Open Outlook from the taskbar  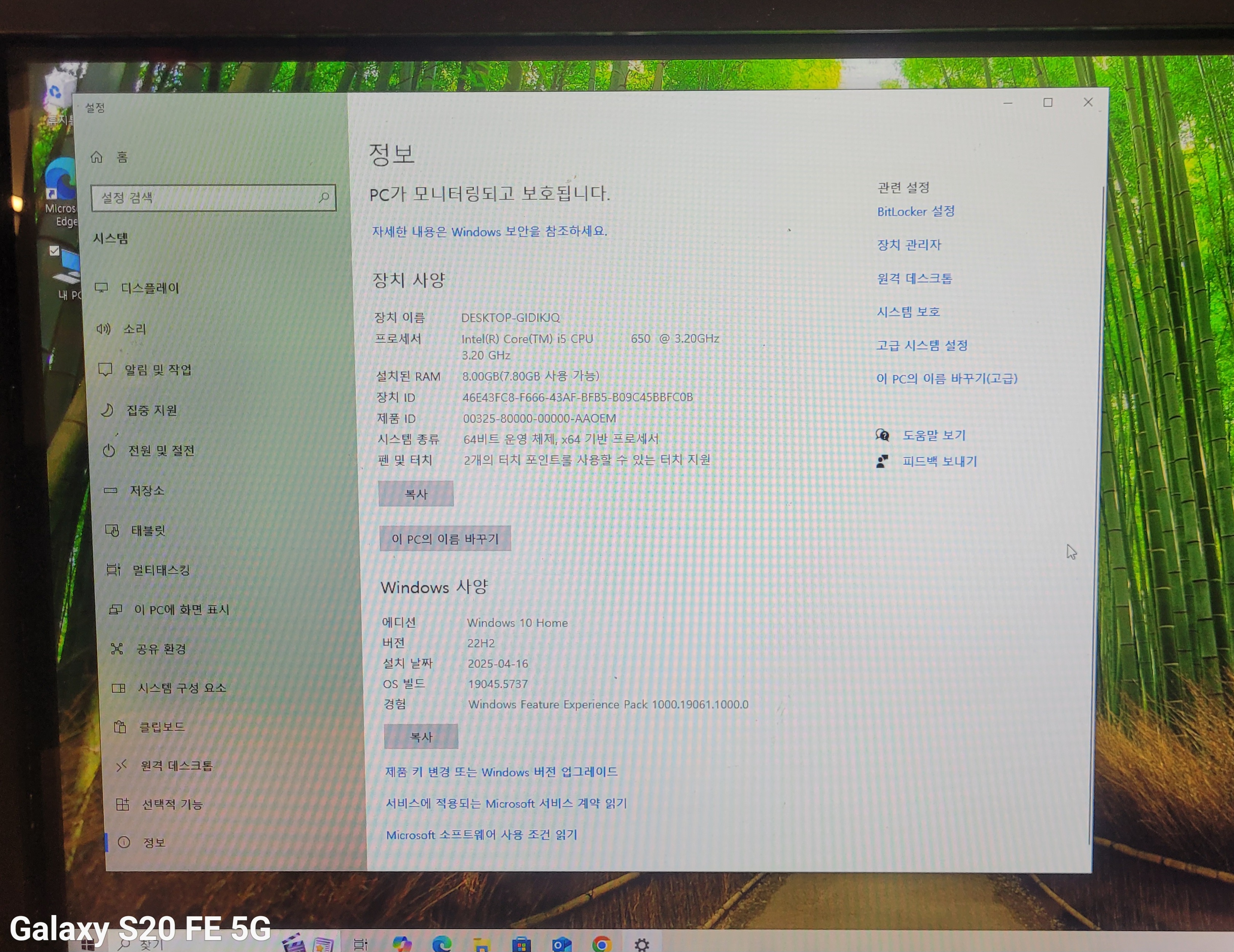(x=562, y=944)
